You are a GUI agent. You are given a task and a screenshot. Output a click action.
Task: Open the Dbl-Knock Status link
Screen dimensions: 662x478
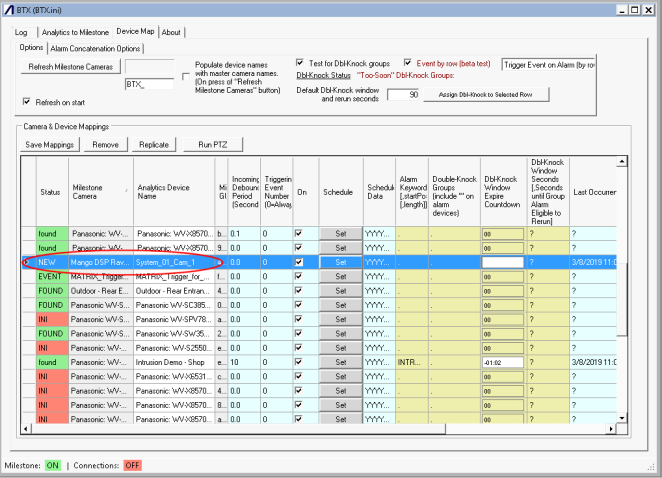pyautogui.click(x=323, y=76)
